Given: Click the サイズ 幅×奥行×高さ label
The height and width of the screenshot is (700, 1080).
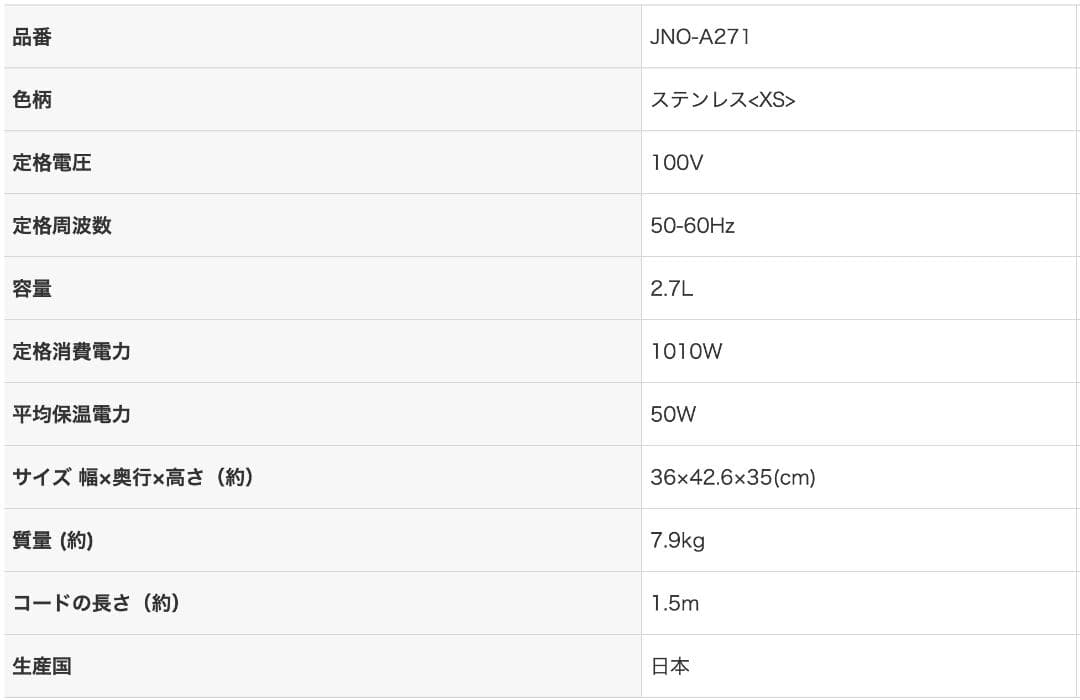Looking at the screenshot, I should pyautogui.click(x=133, y=478).
